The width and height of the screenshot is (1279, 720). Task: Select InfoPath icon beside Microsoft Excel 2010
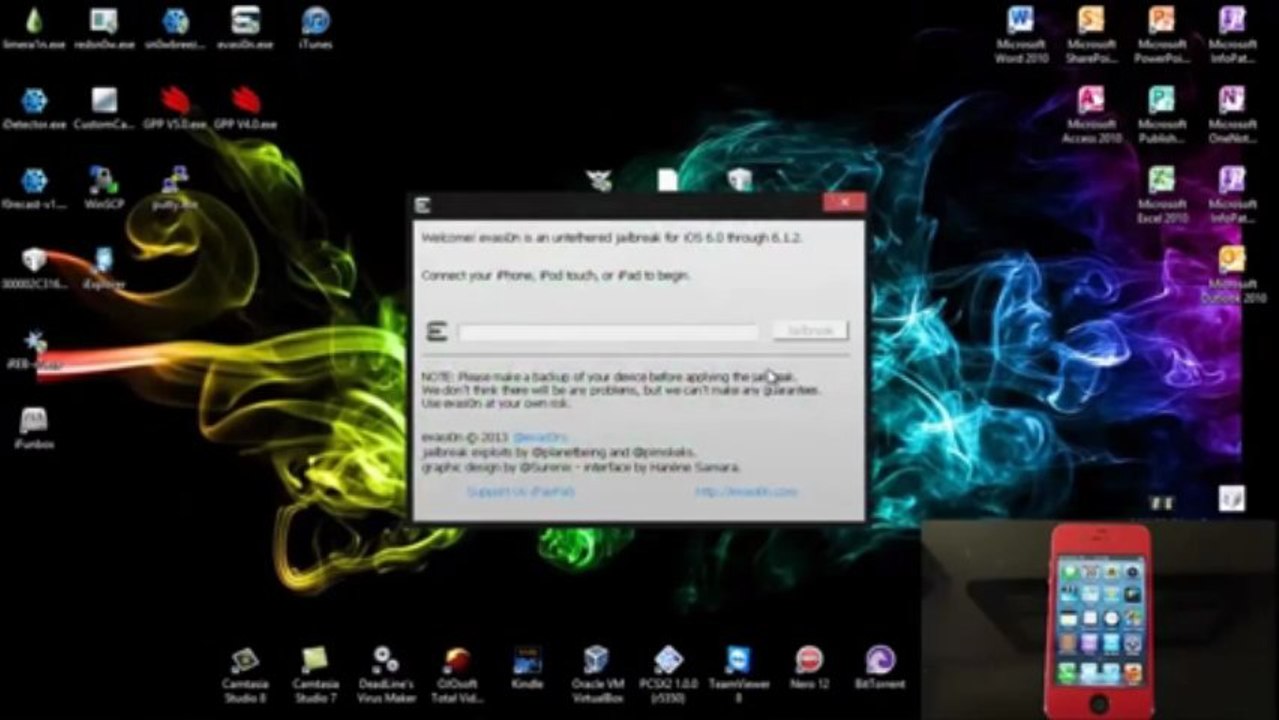1232,194
